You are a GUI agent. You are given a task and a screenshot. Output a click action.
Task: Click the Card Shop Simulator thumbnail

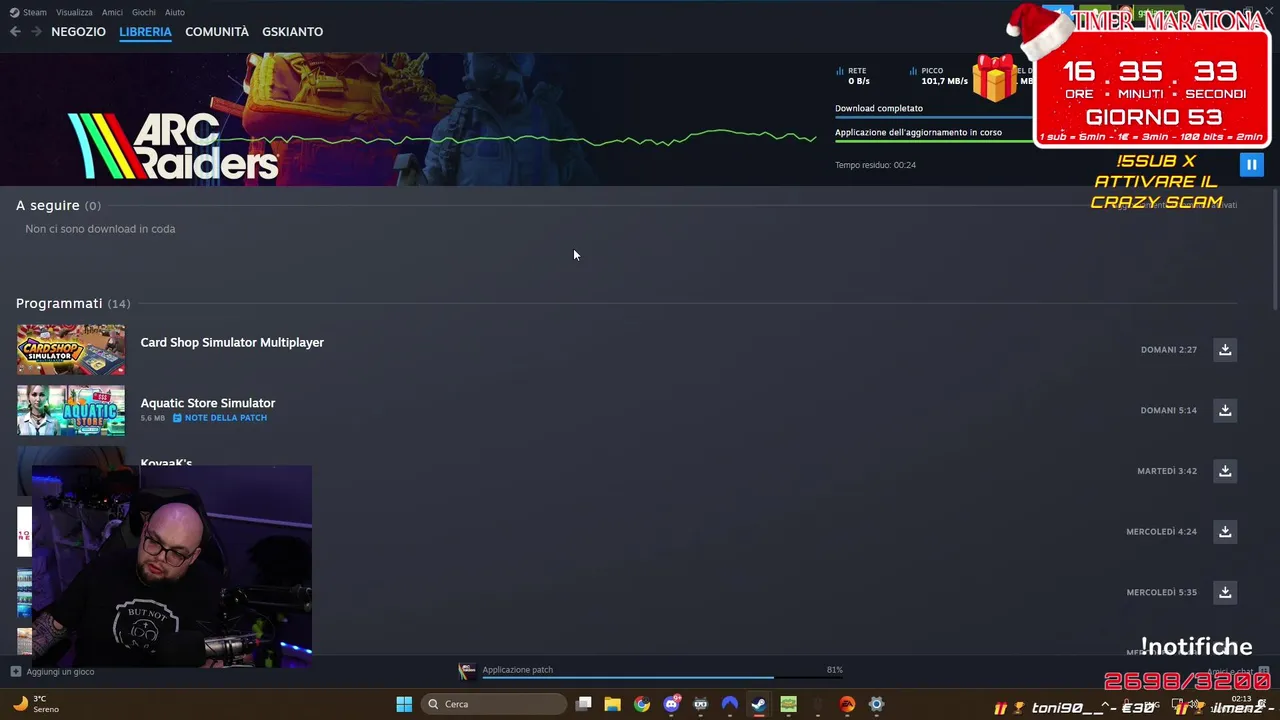point(71,350)
